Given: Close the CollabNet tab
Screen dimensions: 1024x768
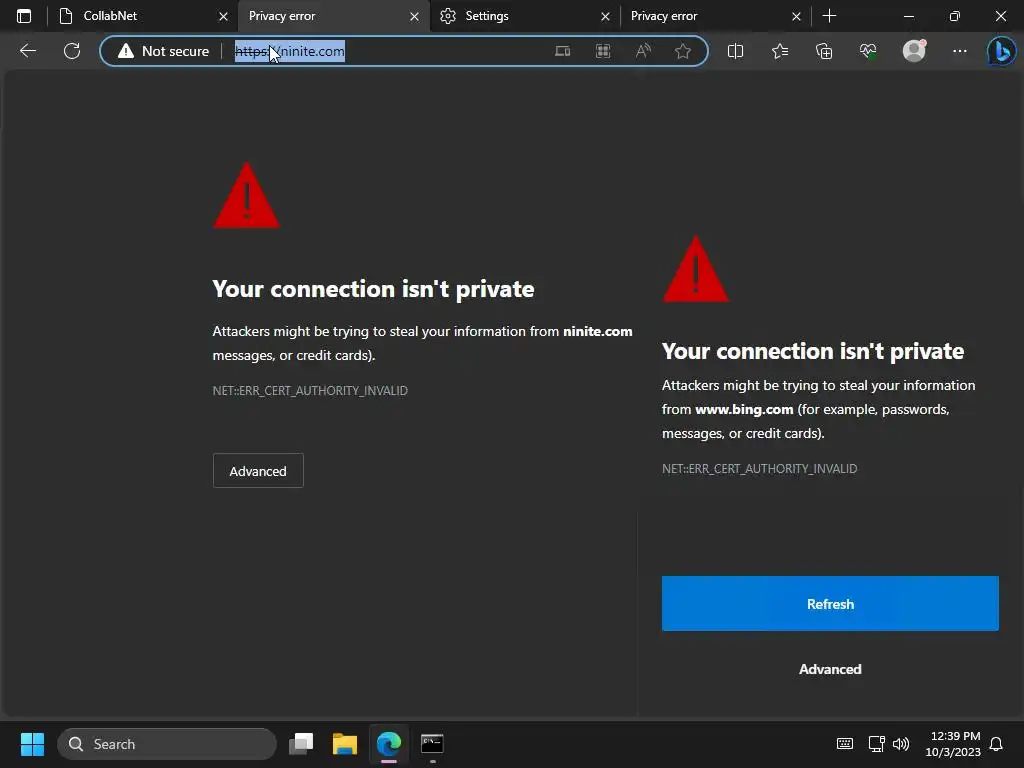Looking at the screenshot, I should click(223, 16).
